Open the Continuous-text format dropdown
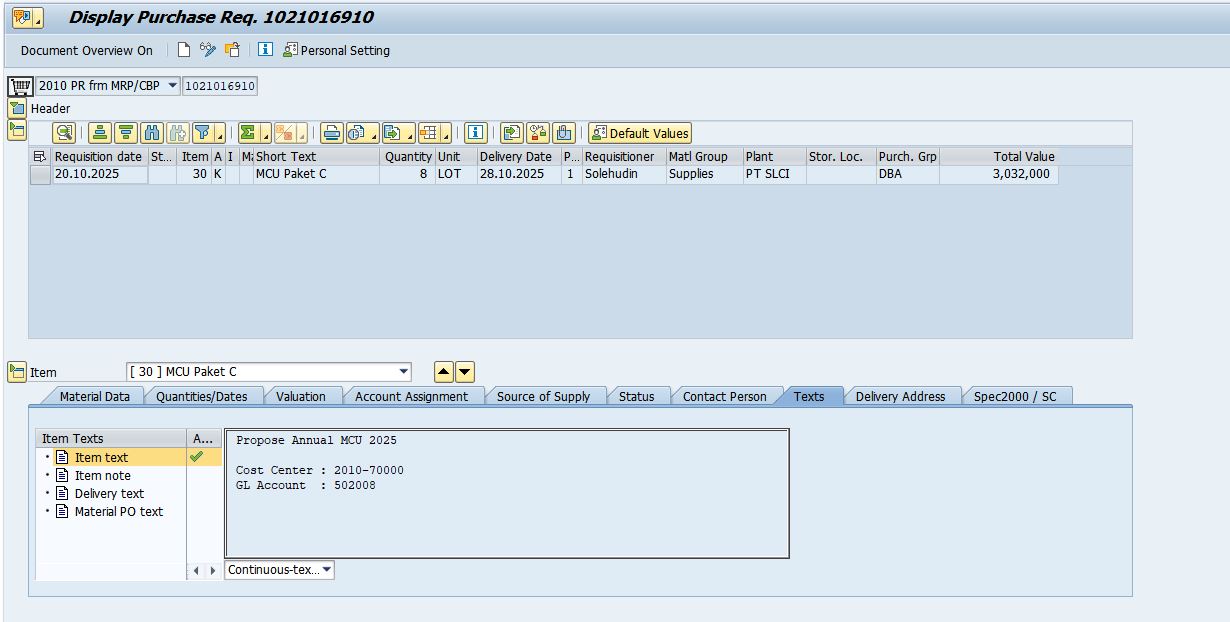The height and width of the screenshot is (622, 1230). (327, 570)
